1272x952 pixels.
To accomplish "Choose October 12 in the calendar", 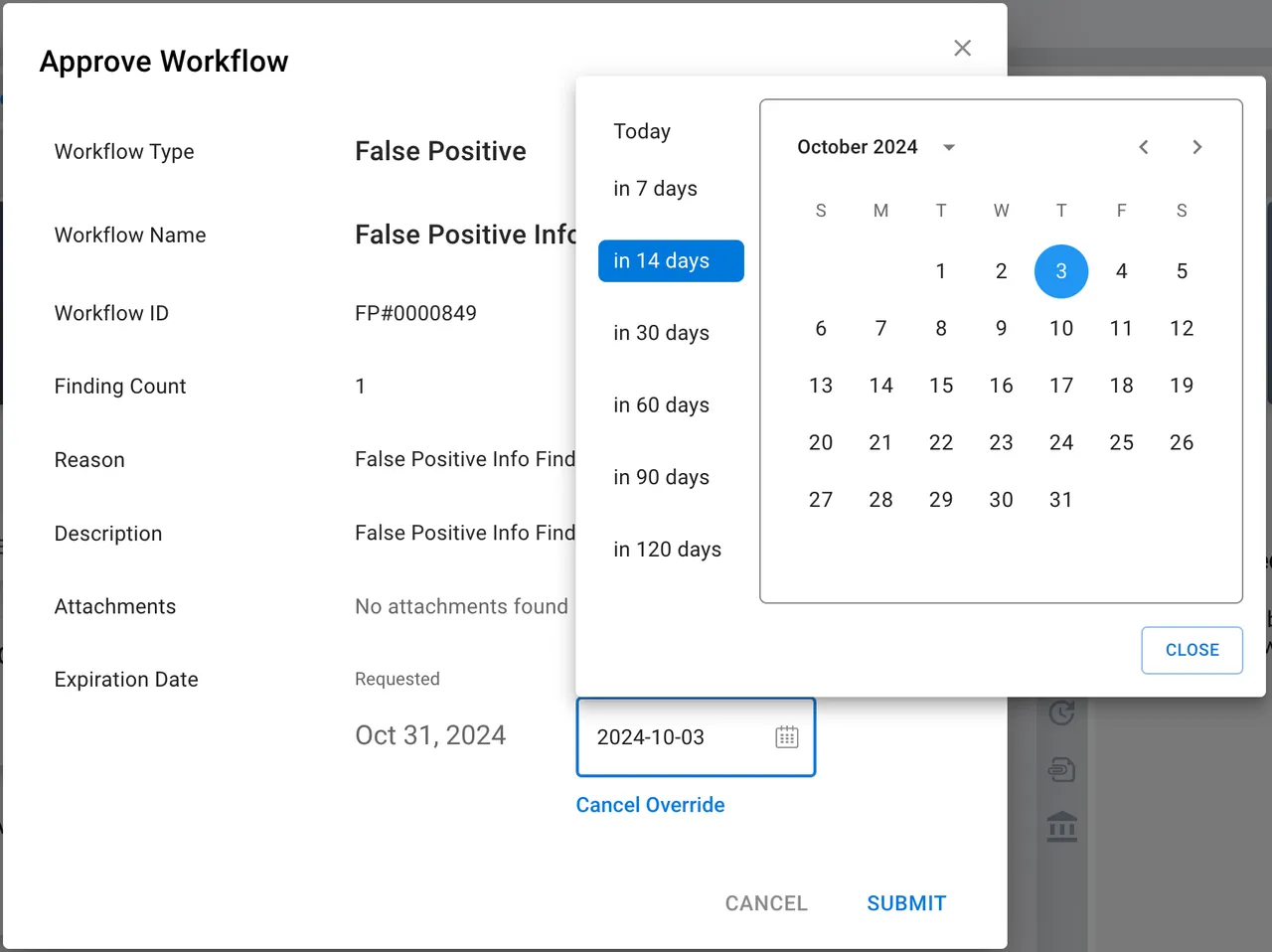I will click(x=1182, y=328).
